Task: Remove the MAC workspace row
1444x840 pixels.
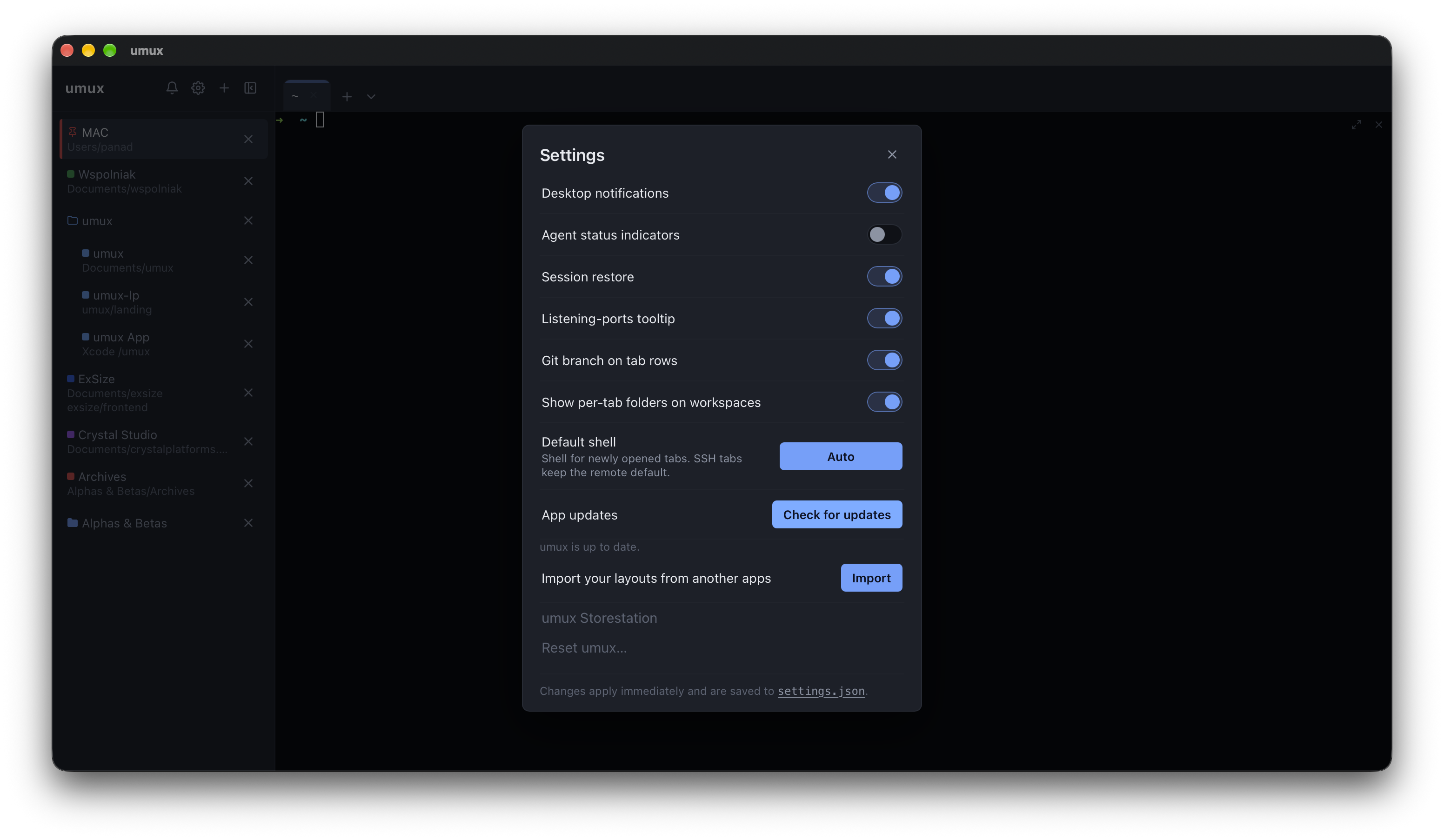Action: pos(248,139)
